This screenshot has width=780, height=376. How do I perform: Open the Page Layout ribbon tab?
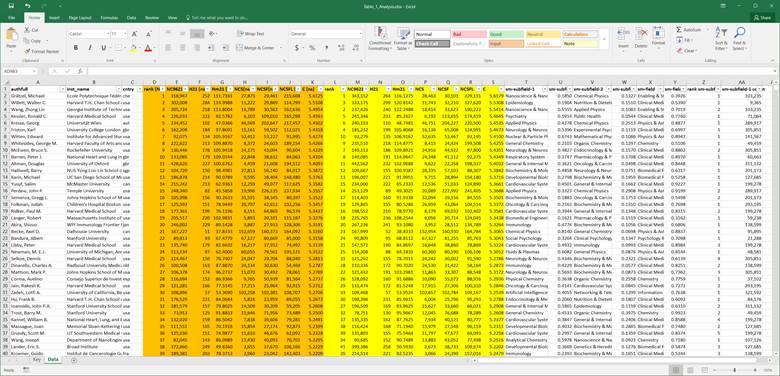pos(80,17)
